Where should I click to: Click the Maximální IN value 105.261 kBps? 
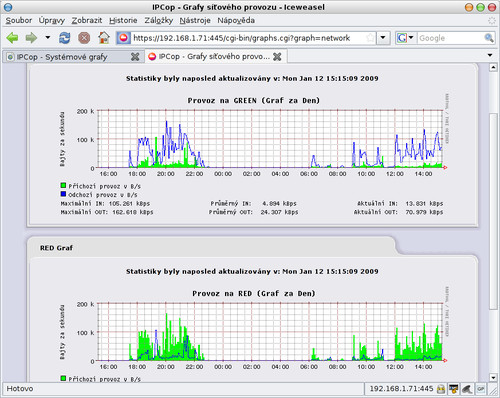(129, 203)
